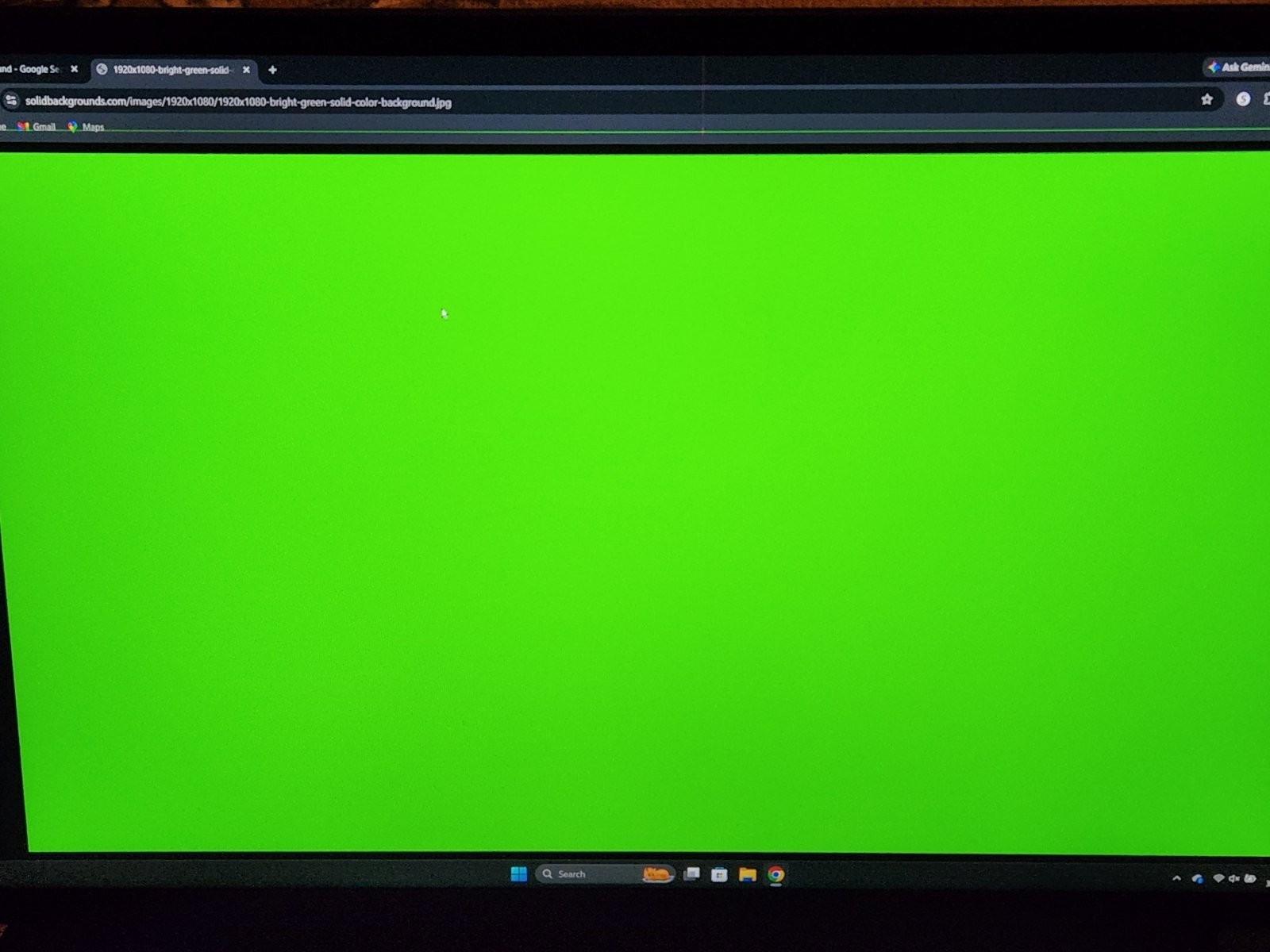Check the battery tray icon
This screenshot has height=952, width=1270.
(1250, 878)
